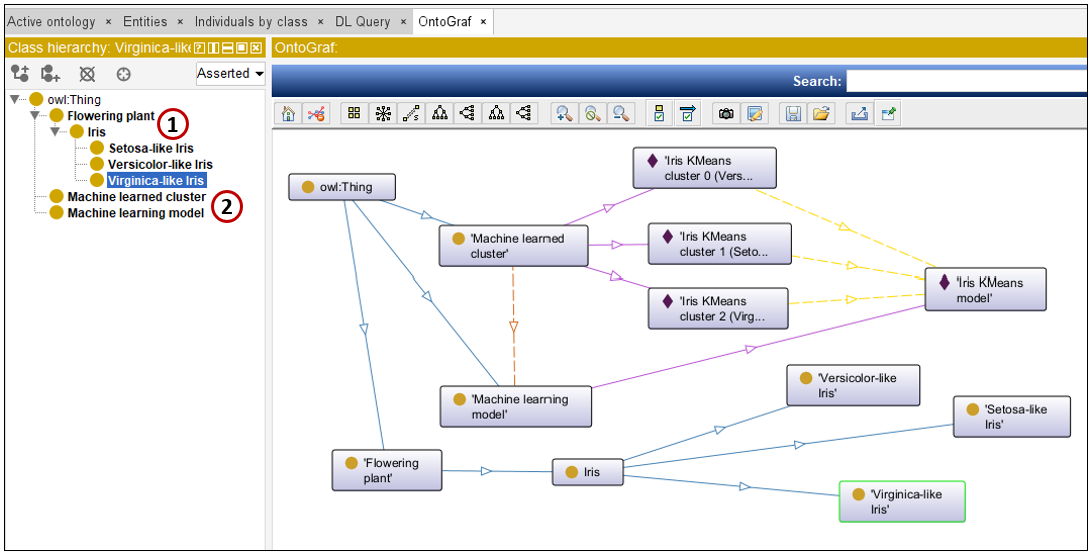Collapse the Iris tree node
This screenshot has height=552, width=1090.
pyautogui.click(x=56, y=131)
